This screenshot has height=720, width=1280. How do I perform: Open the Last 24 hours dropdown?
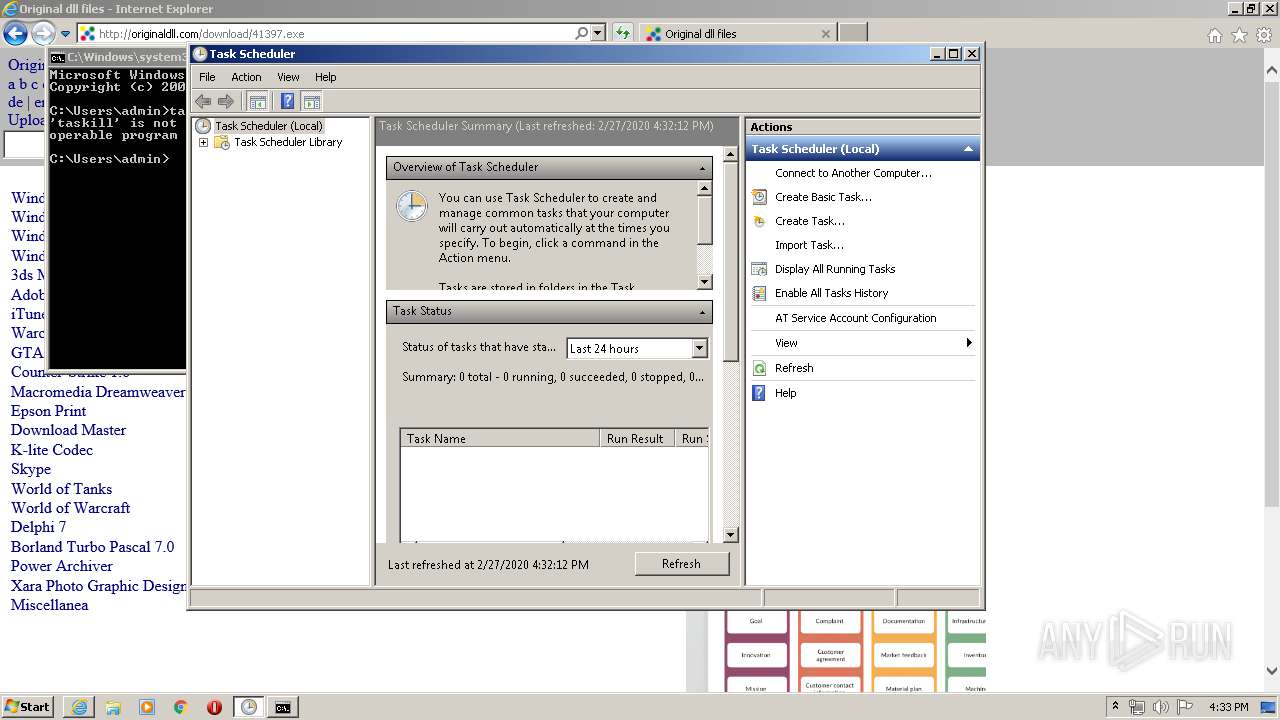click(x=699, y=348)
